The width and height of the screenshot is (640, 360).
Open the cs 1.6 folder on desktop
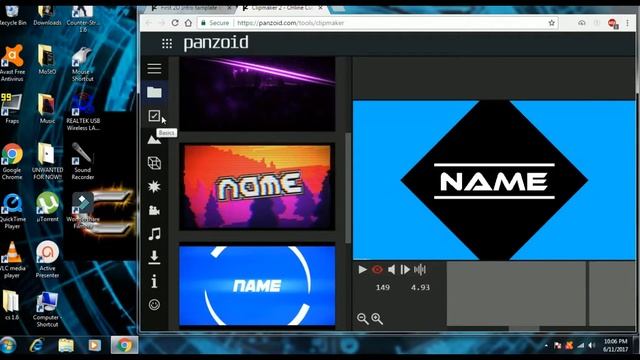[x=11, y=304]
